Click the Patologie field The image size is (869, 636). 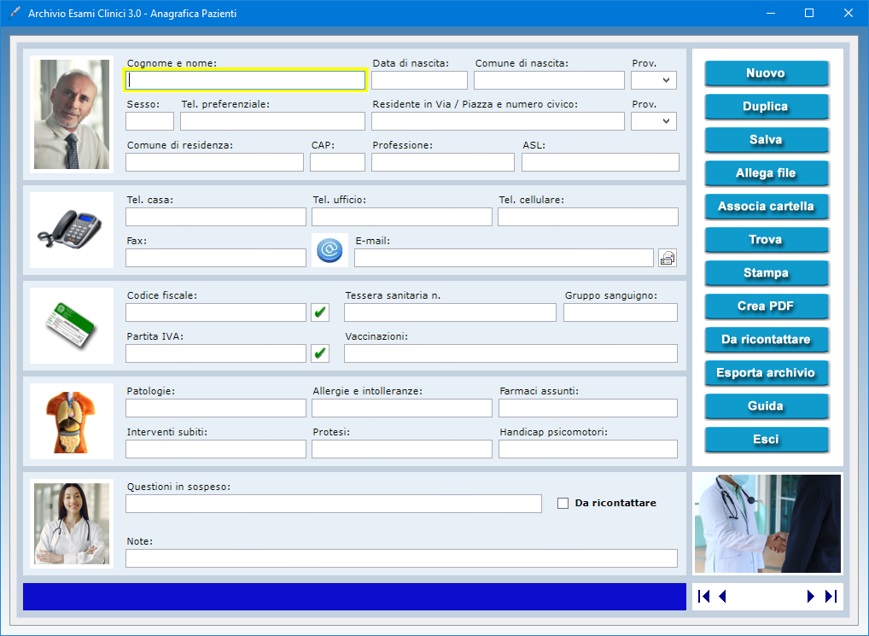point(216,408)
